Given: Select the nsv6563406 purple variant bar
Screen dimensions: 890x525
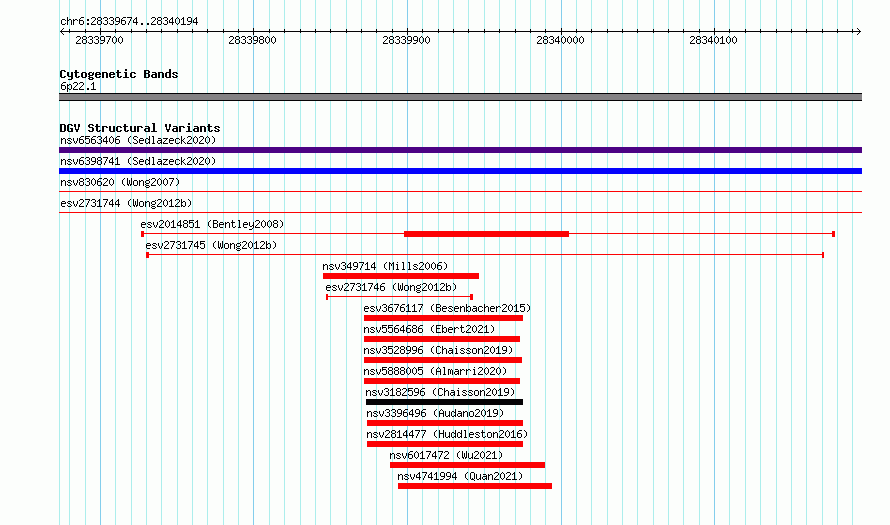Looking at the screenshot, I should point(460,150).
